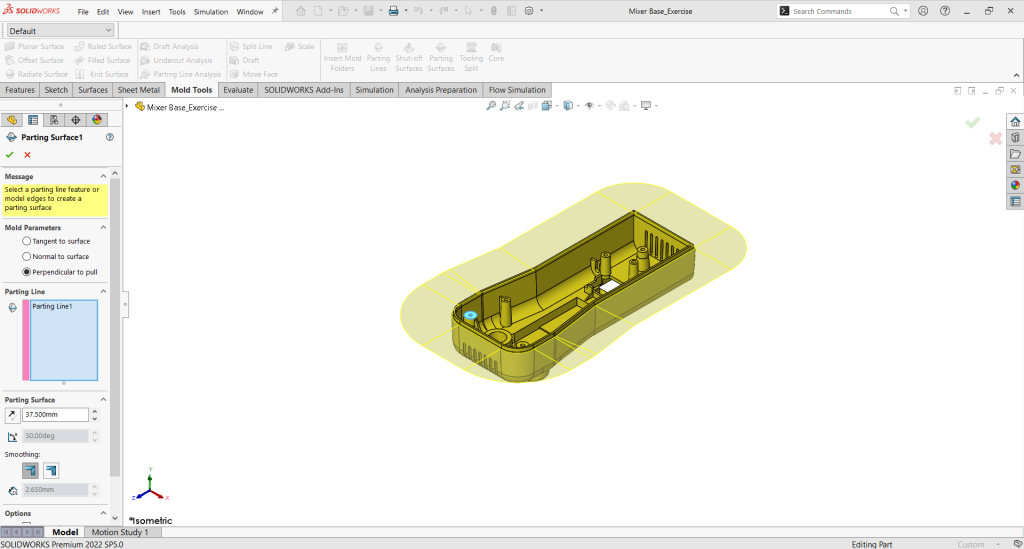Select the Tangent to surface option
The width and height of the screenshot is (1024, 549).
pyautogui.click(x=26, y=241)
